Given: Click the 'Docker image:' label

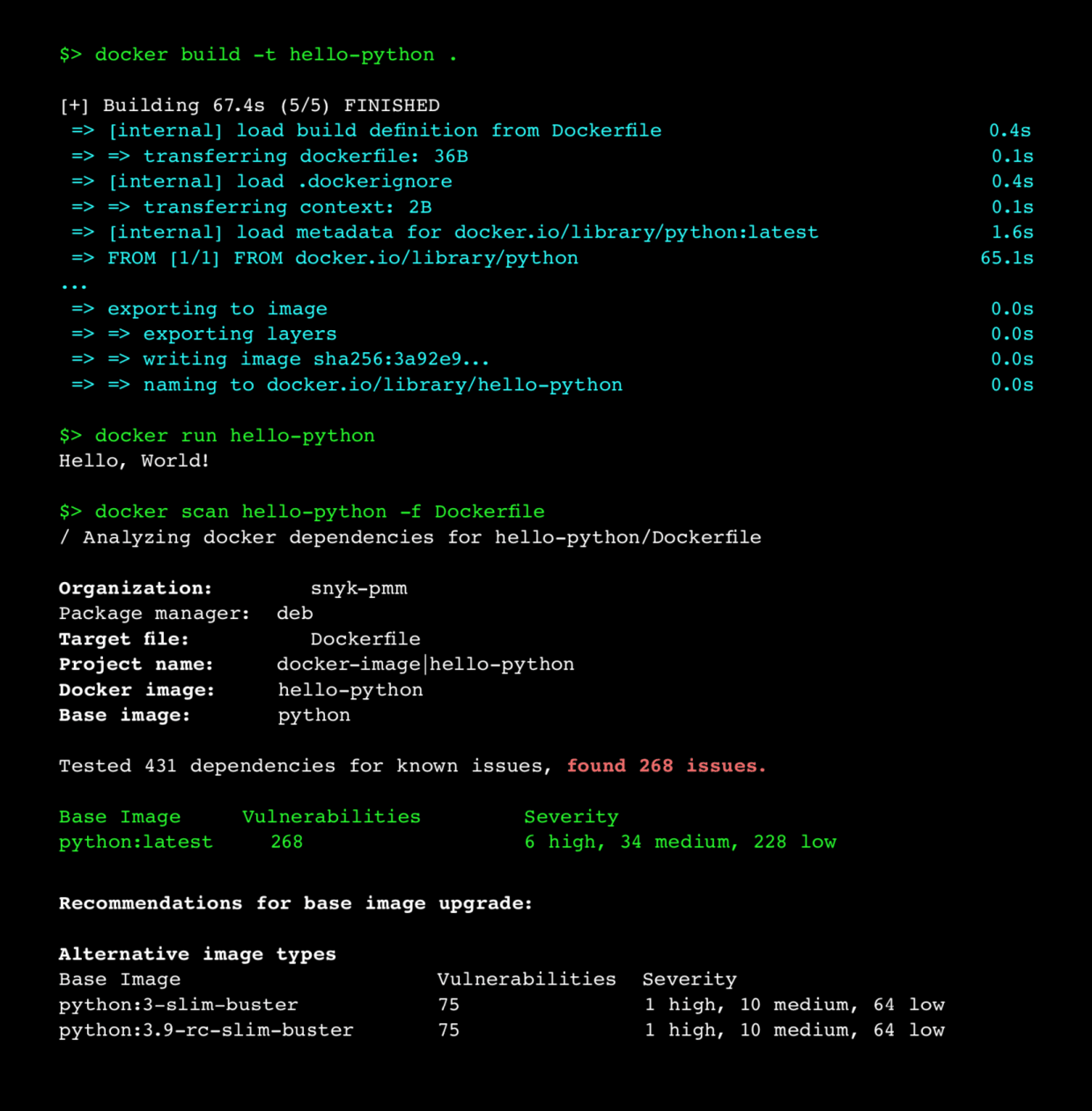Looking at the screenshot, I should 136,690.
